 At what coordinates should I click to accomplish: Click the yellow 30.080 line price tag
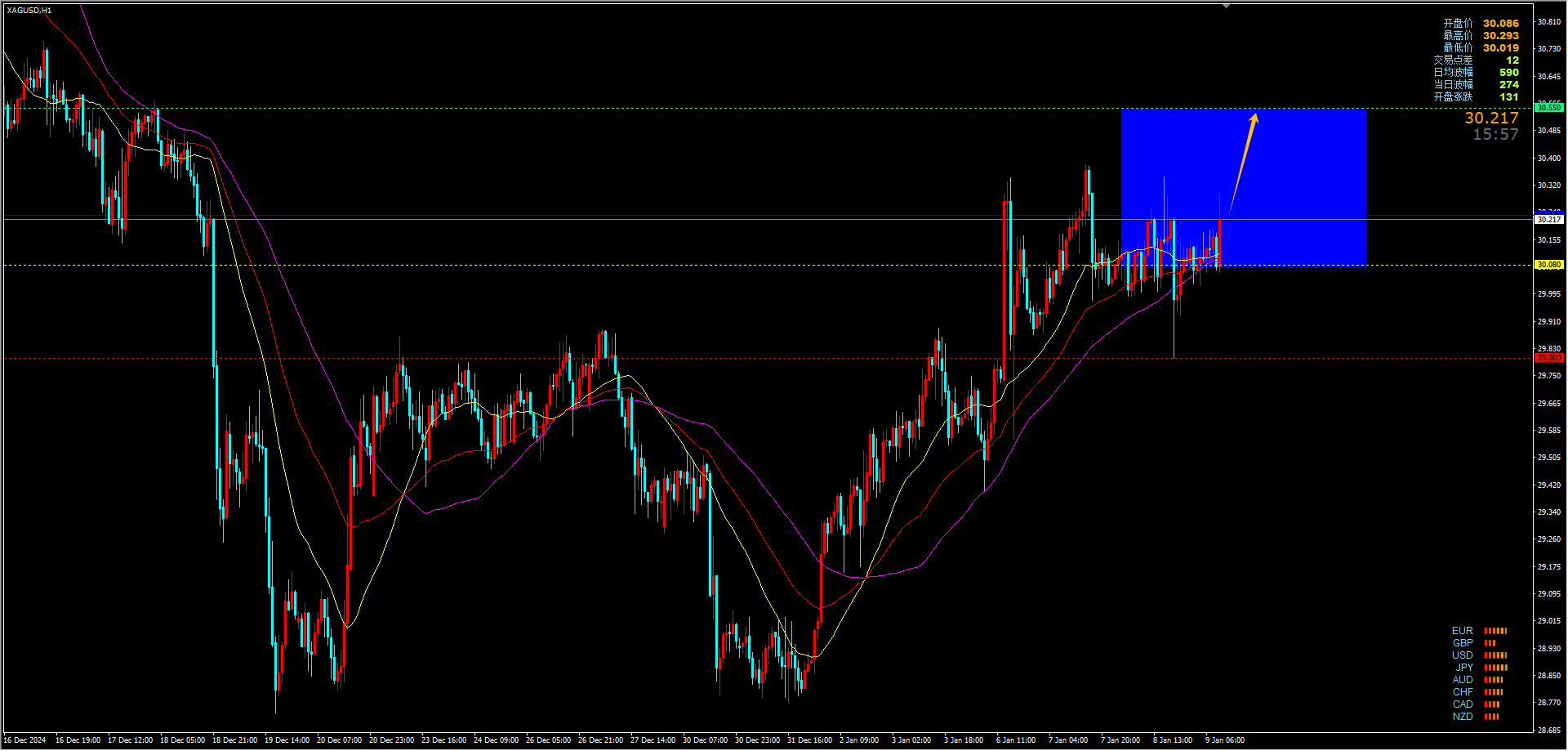(1549, 265)
